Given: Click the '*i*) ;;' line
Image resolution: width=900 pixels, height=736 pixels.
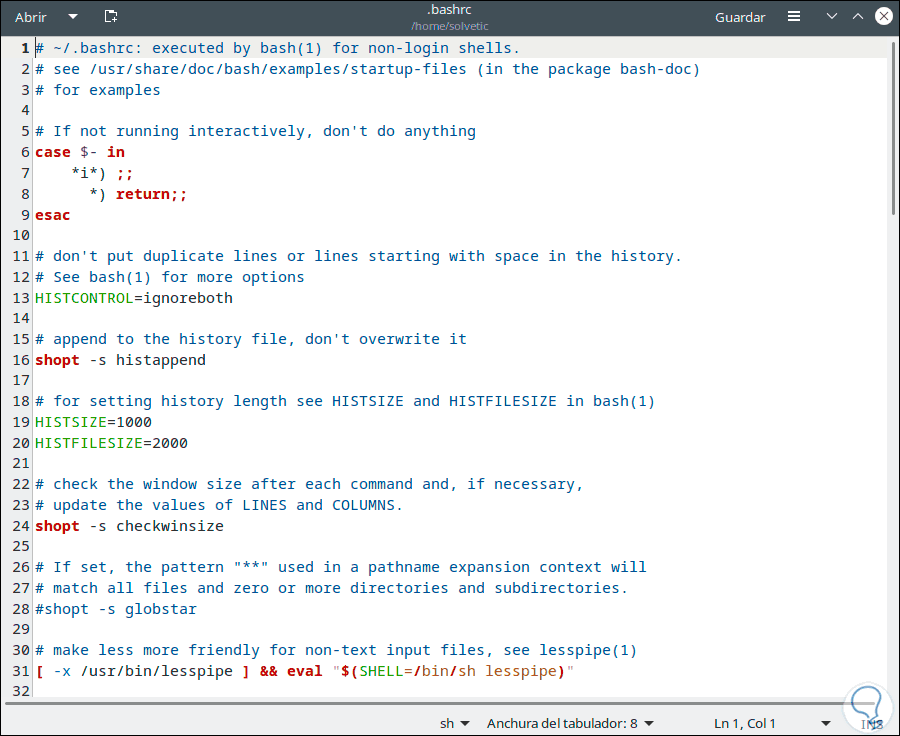Looking at the screenshot, I should coord(102,173).
